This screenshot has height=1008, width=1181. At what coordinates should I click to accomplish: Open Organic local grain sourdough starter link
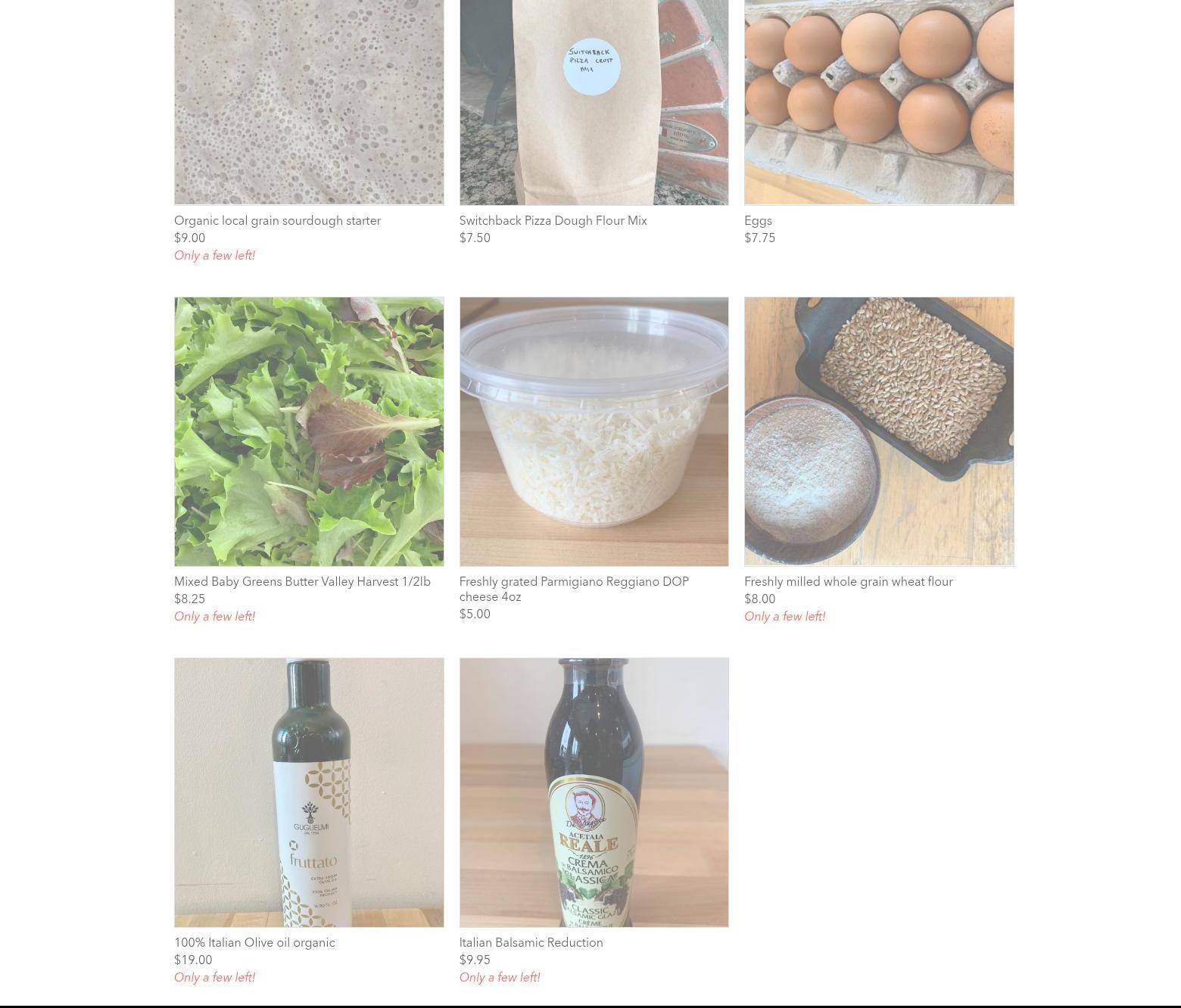tap(277, 221)
